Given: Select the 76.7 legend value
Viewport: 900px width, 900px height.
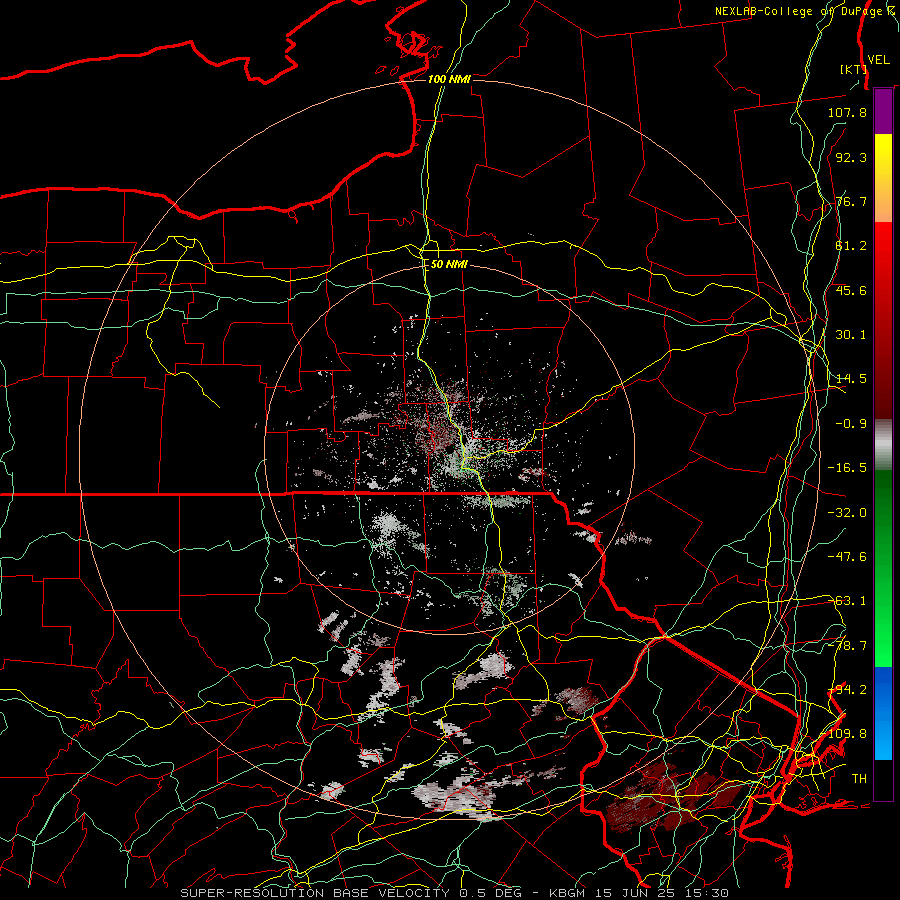Looking at the screenshot, I should (851, 201).
